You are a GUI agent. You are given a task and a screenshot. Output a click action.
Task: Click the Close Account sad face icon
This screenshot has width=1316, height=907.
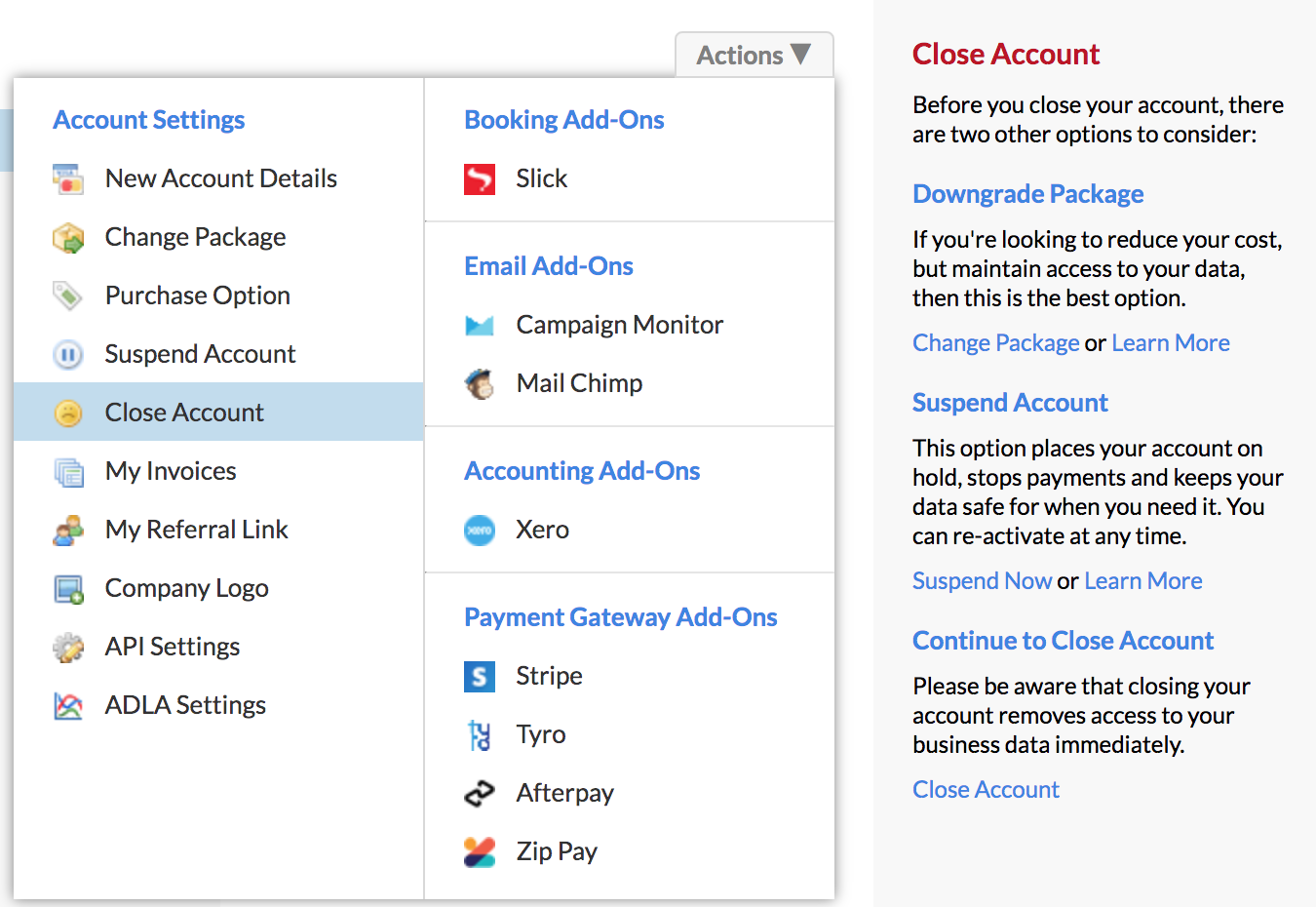[x=68, y=413]
